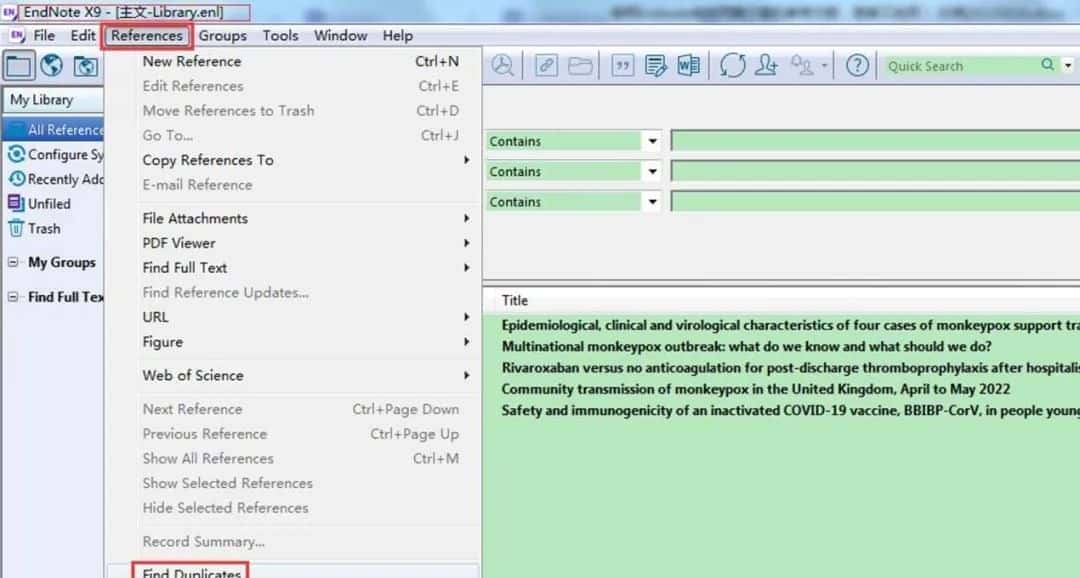Switch to Online Search Mode globe icon
This screenshot has height=578, width=1080.
(52, 66)
